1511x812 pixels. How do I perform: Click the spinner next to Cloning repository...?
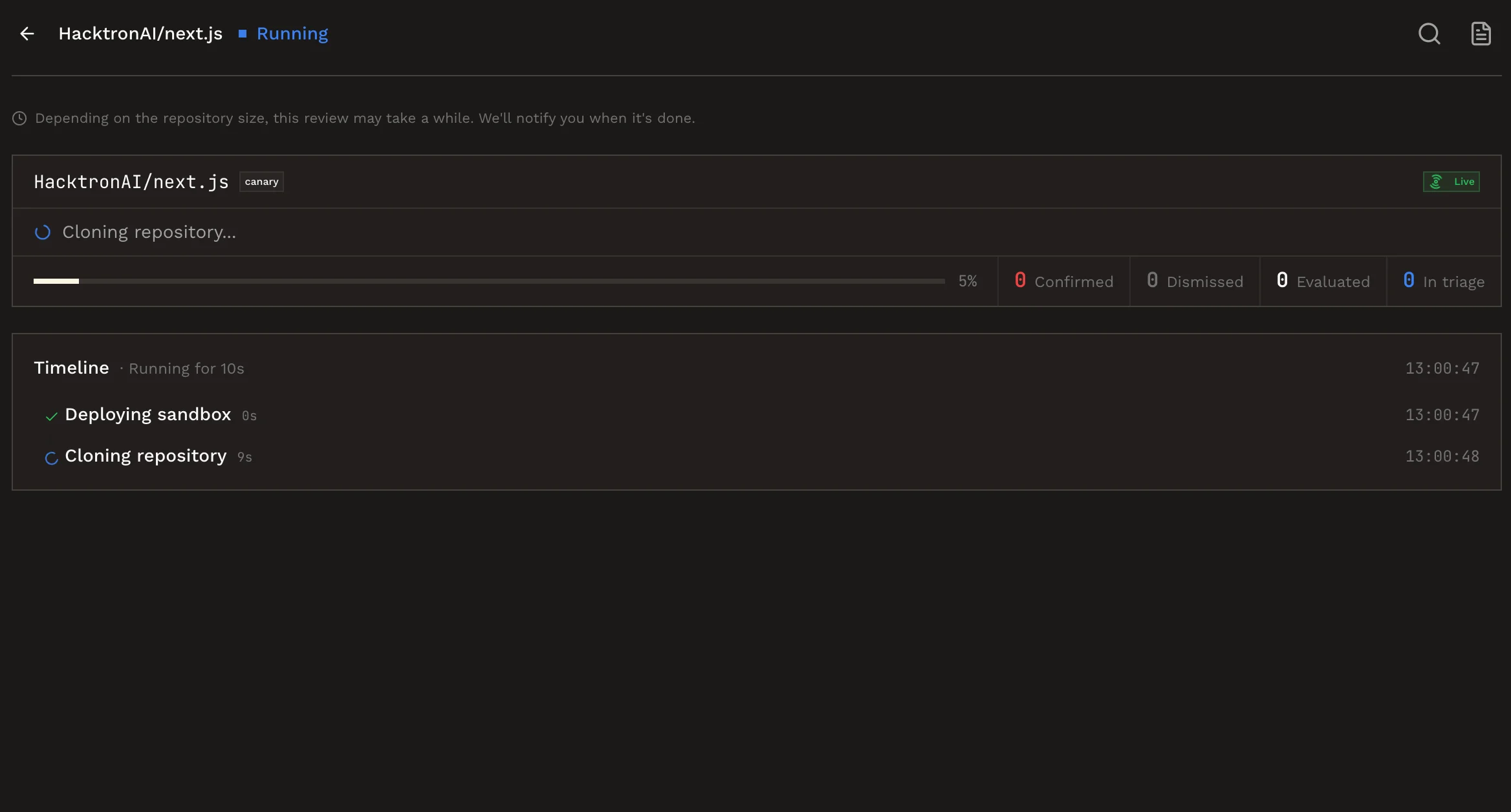tap(43, 232)
